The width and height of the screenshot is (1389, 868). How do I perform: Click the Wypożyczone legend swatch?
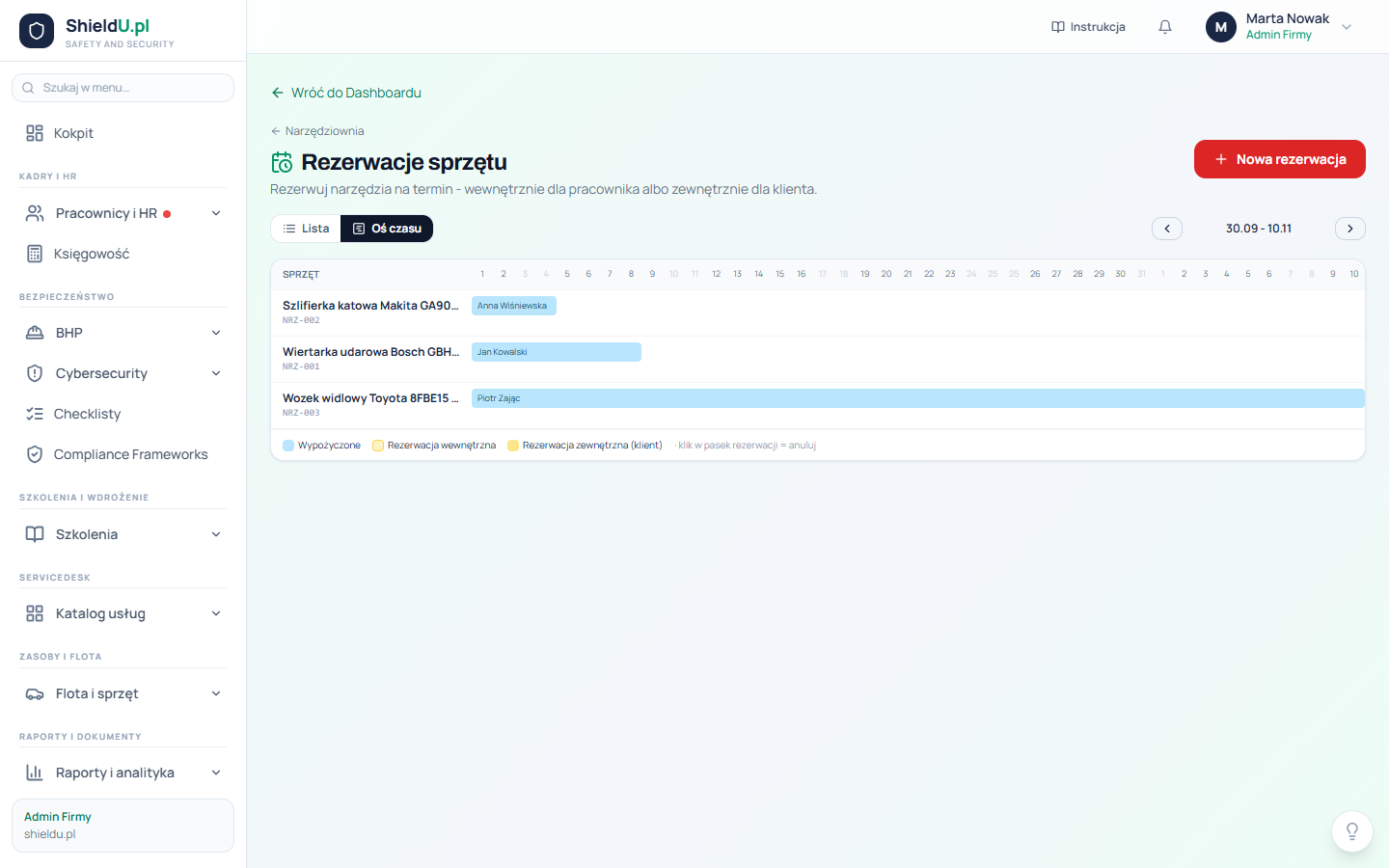(x=288, y=446)
